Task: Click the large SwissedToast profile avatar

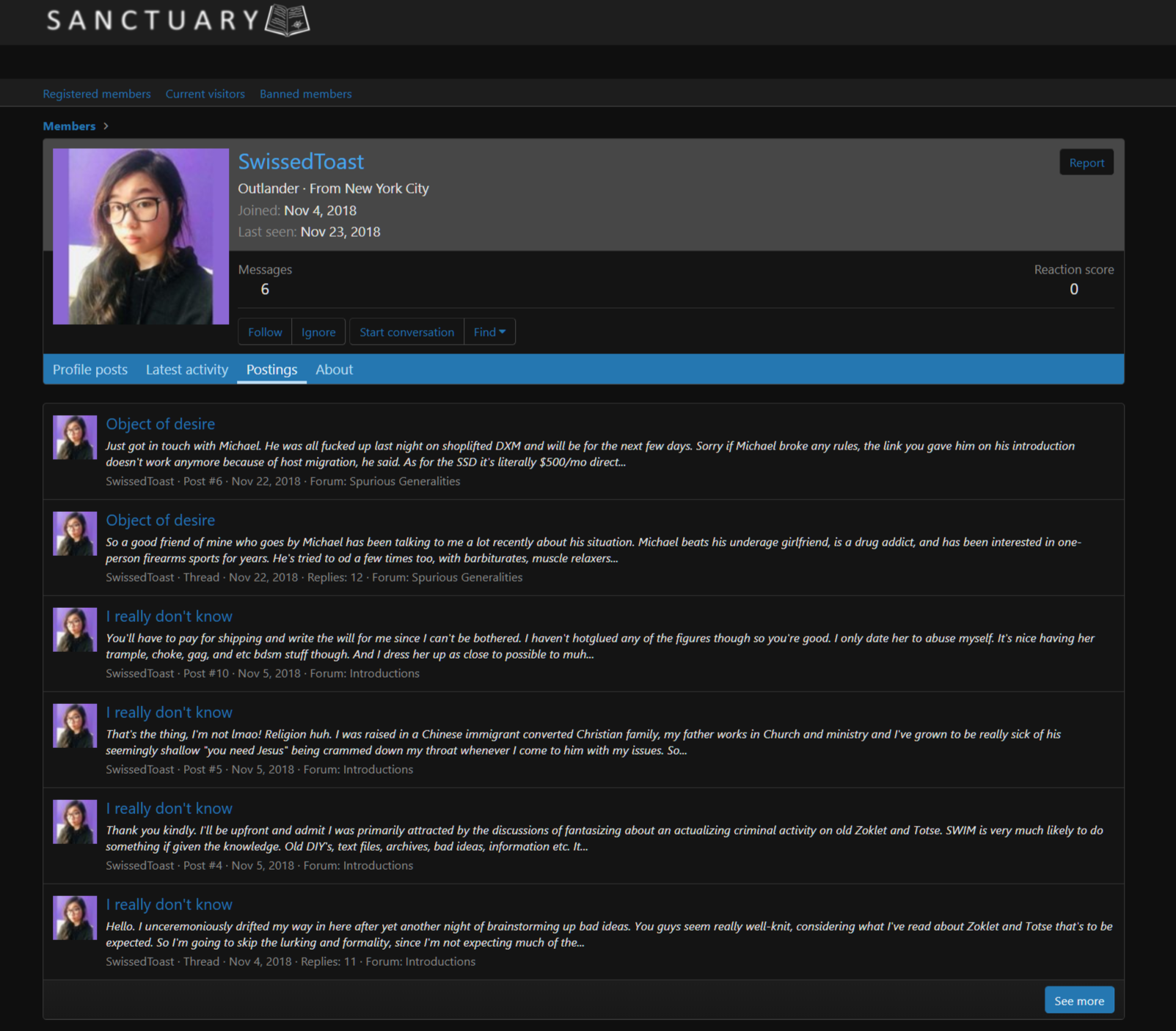Action: [141, 236]
